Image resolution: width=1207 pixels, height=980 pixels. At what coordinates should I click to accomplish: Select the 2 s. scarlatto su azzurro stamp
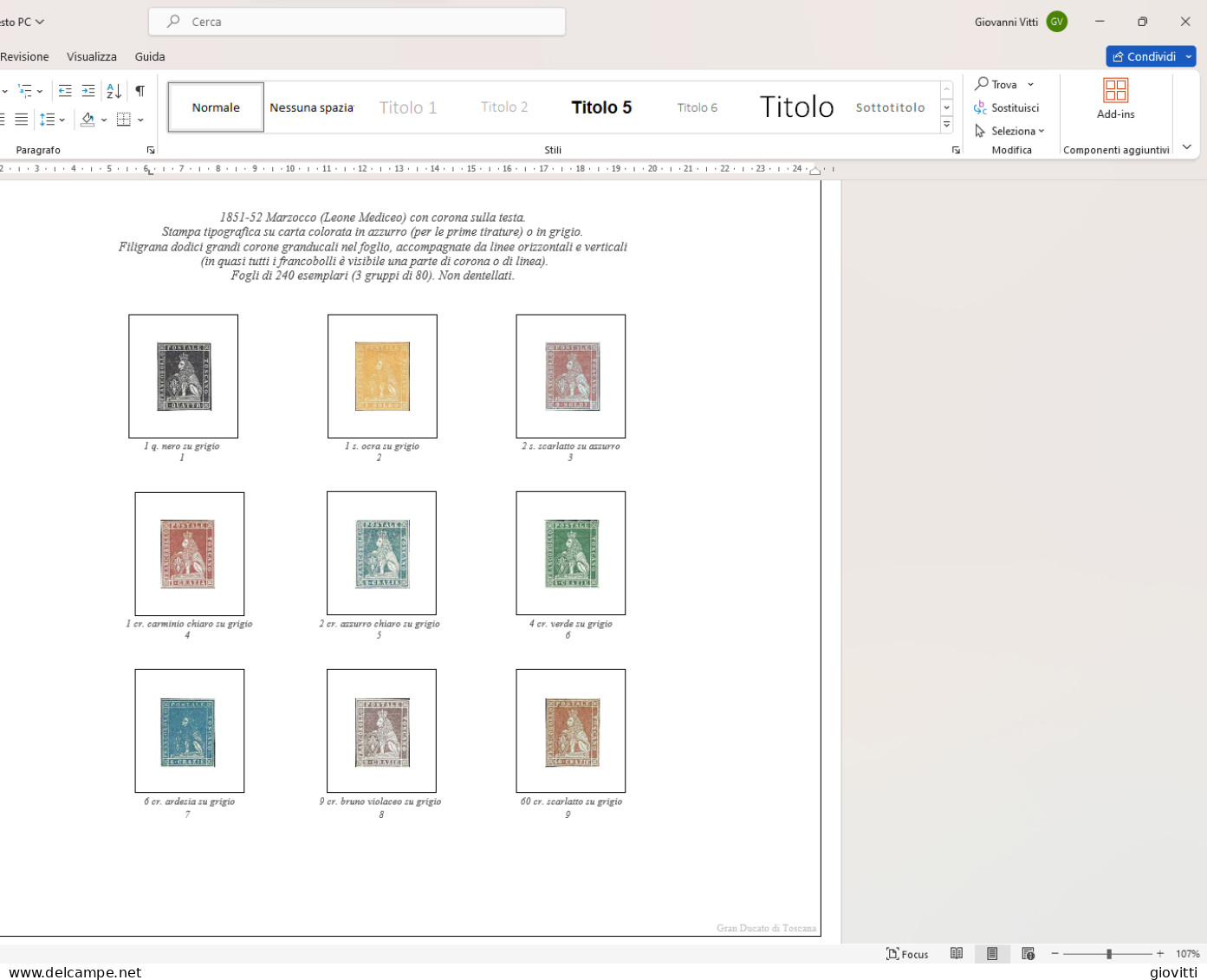coord(571,376)
